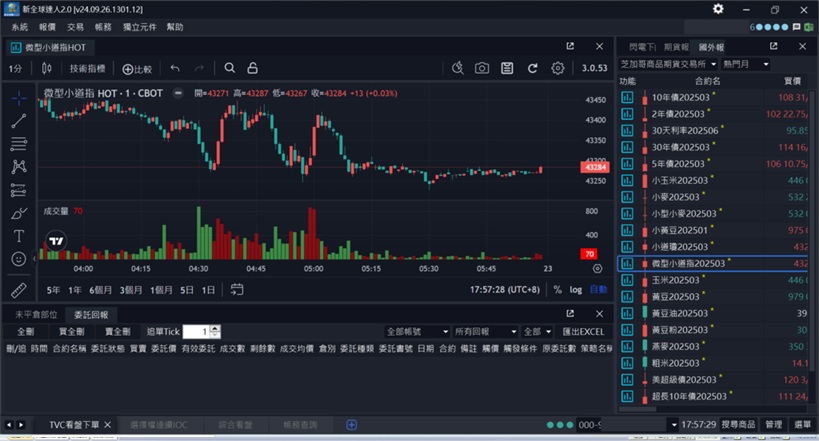Open exchange dropdown 芝加哥商品期貨交易所

(668, 64)
